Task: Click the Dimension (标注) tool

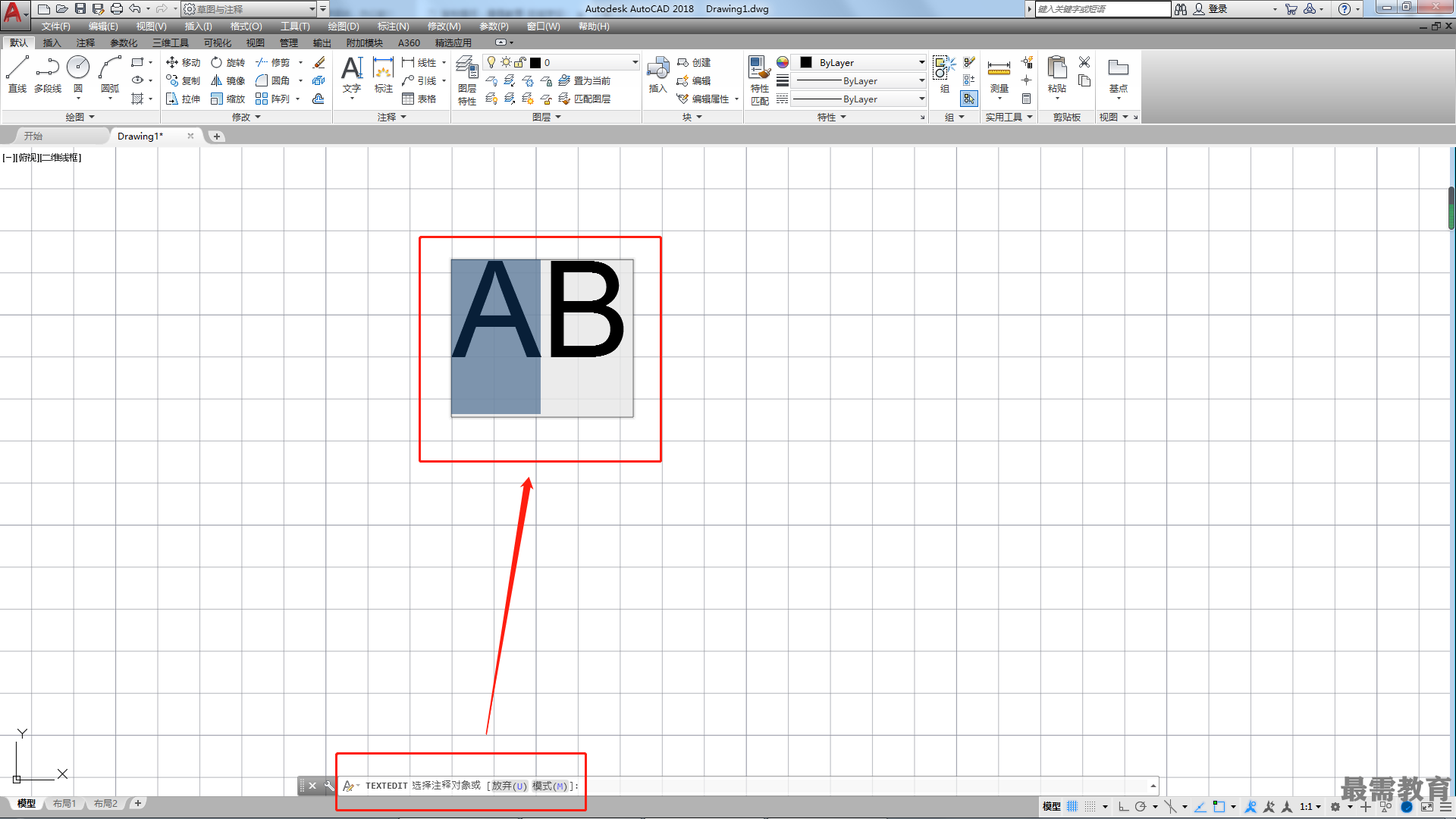Action: point(384,74)
